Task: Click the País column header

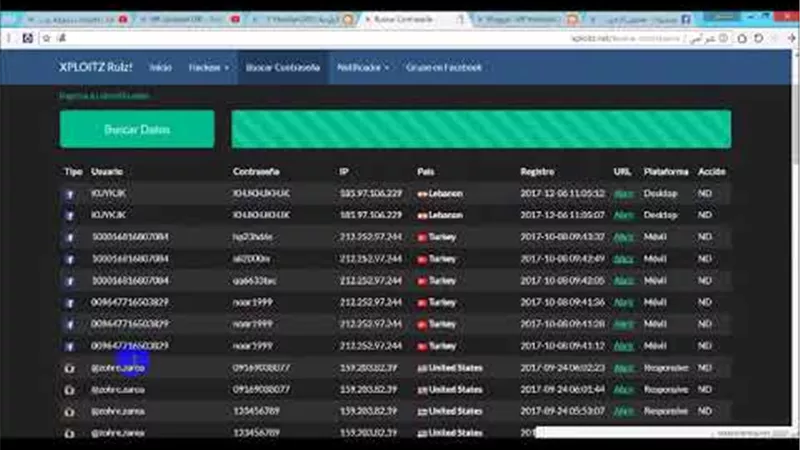Action: pos(426,171)
